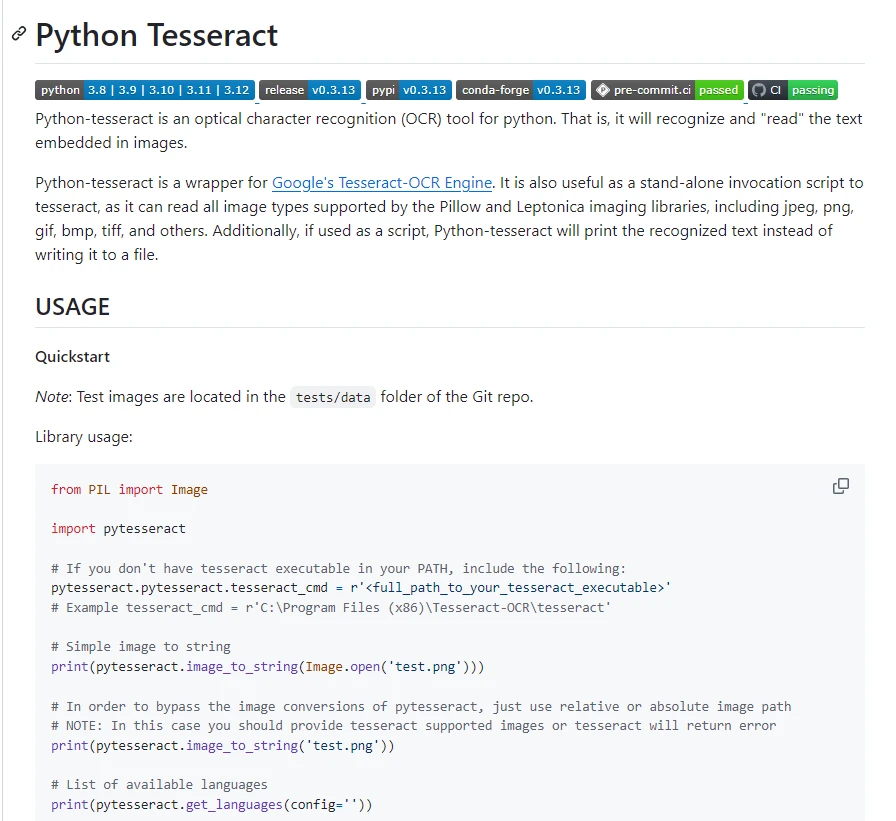Click the green 'passing' CI status label
This screenshot has height=821, width=896.
(812, 90)
